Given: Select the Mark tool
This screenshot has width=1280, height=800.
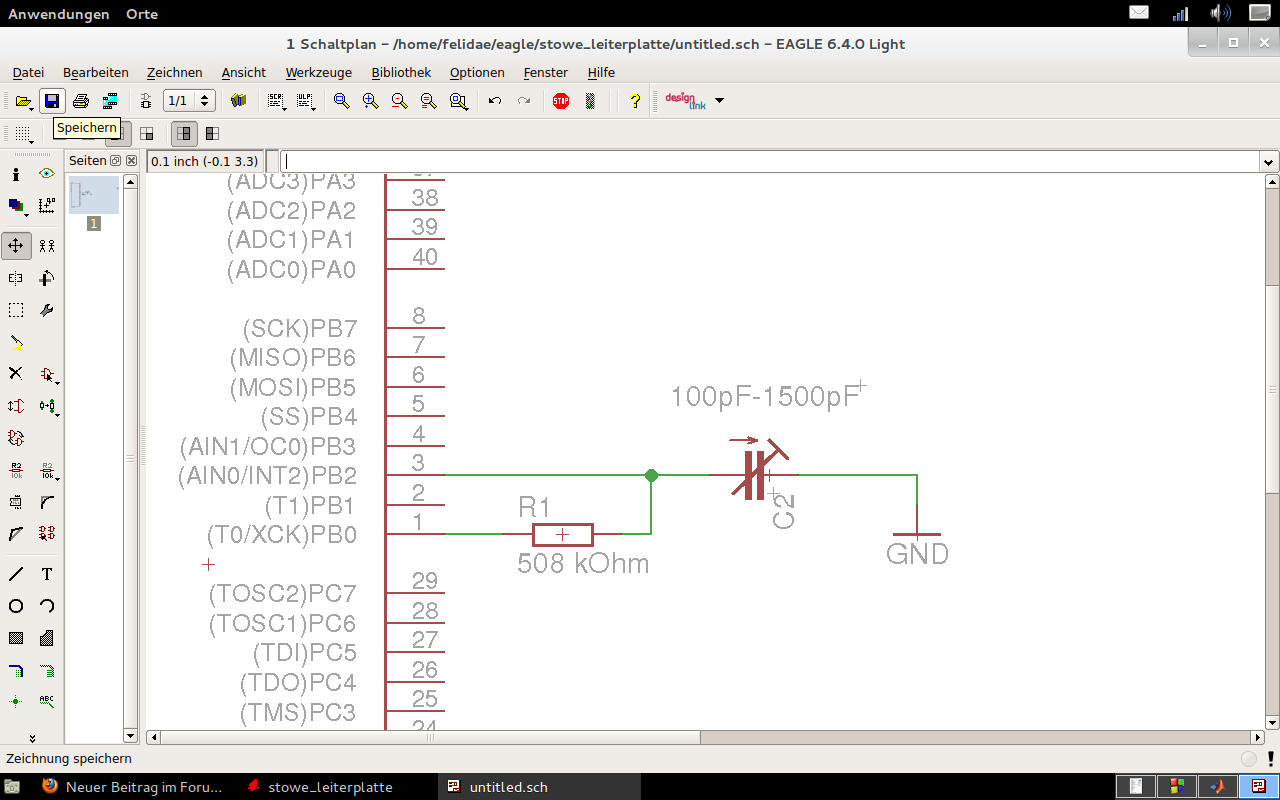Looking at the screenshot, I should (x=47, y=206).
